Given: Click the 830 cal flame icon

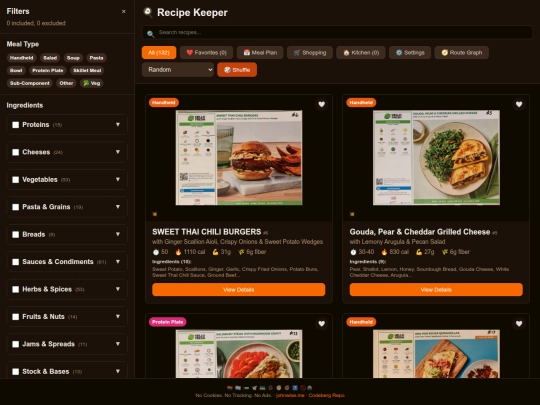Looking at the screenshot, I should [x=384, y=252].
